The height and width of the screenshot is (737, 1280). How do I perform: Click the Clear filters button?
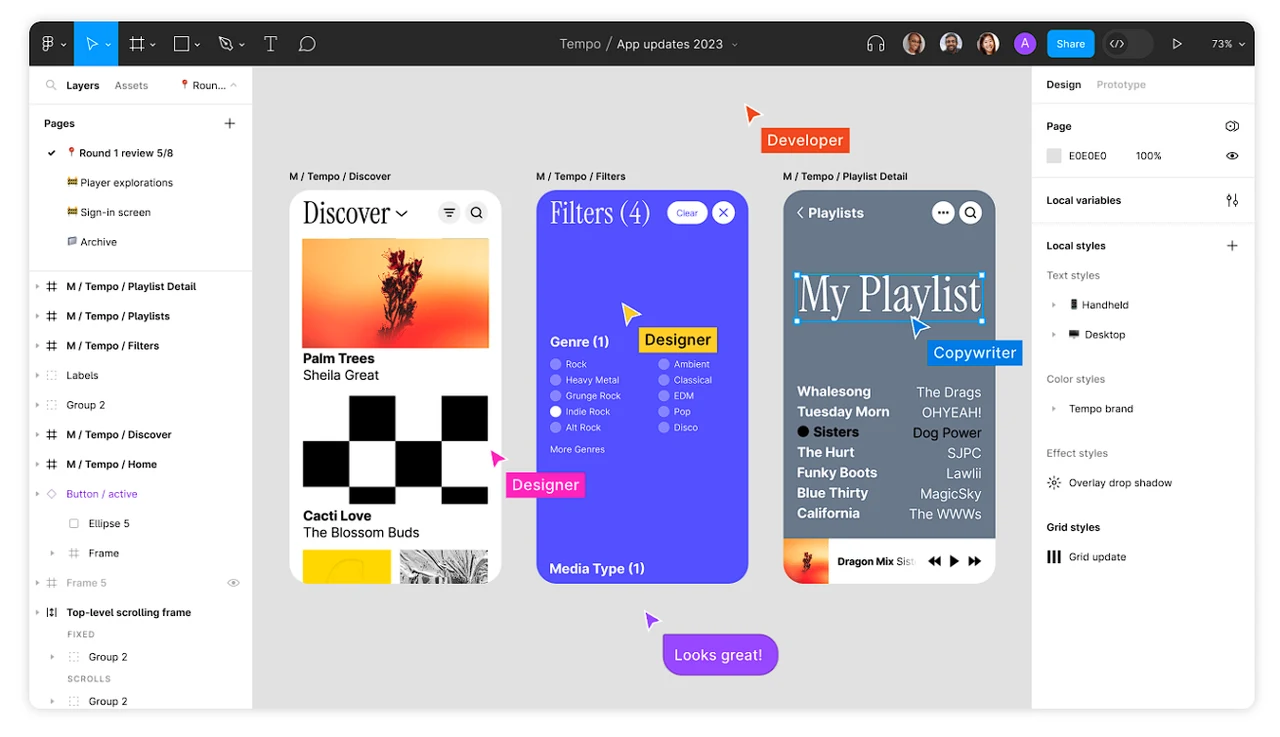687,212
